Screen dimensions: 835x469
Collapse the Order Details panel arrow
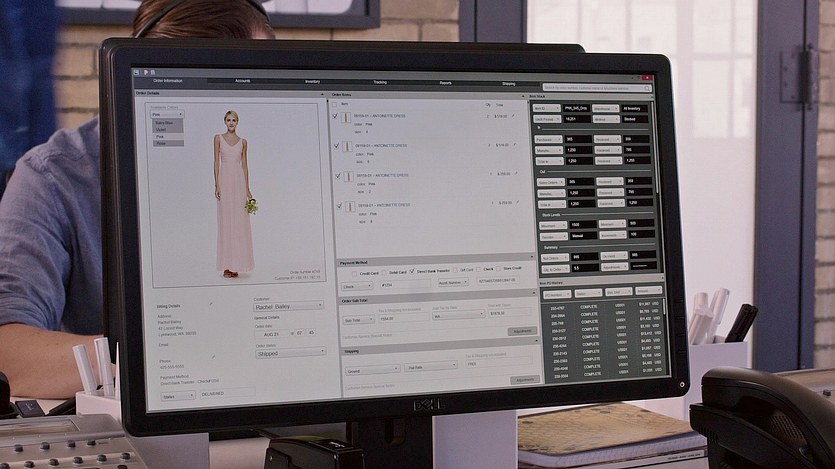pyautogui.click(x=322, y=95)
